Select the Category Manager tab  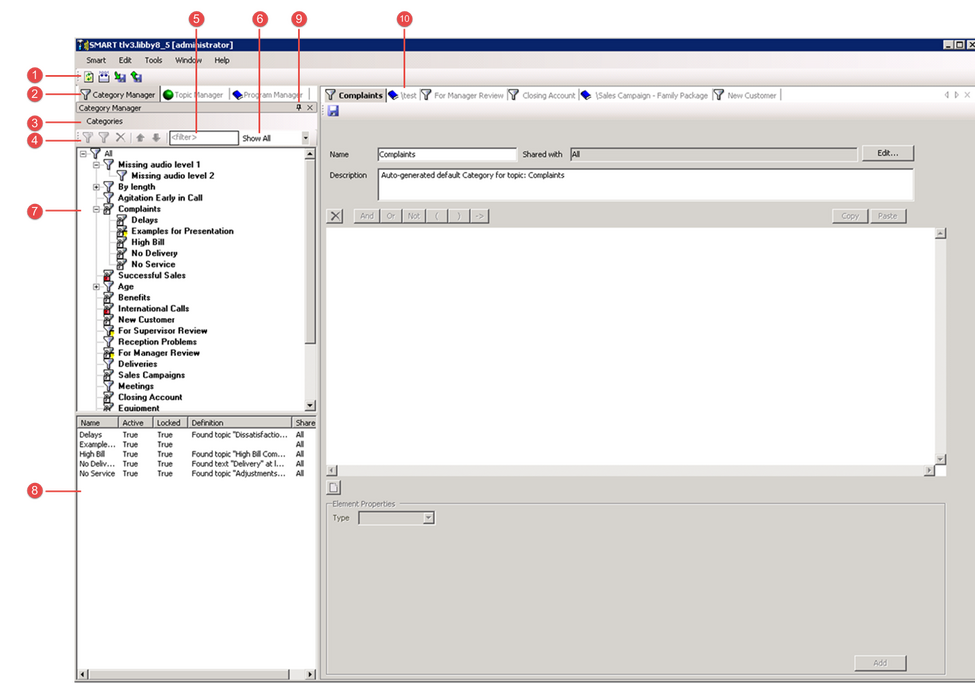[x=118, y=95]
